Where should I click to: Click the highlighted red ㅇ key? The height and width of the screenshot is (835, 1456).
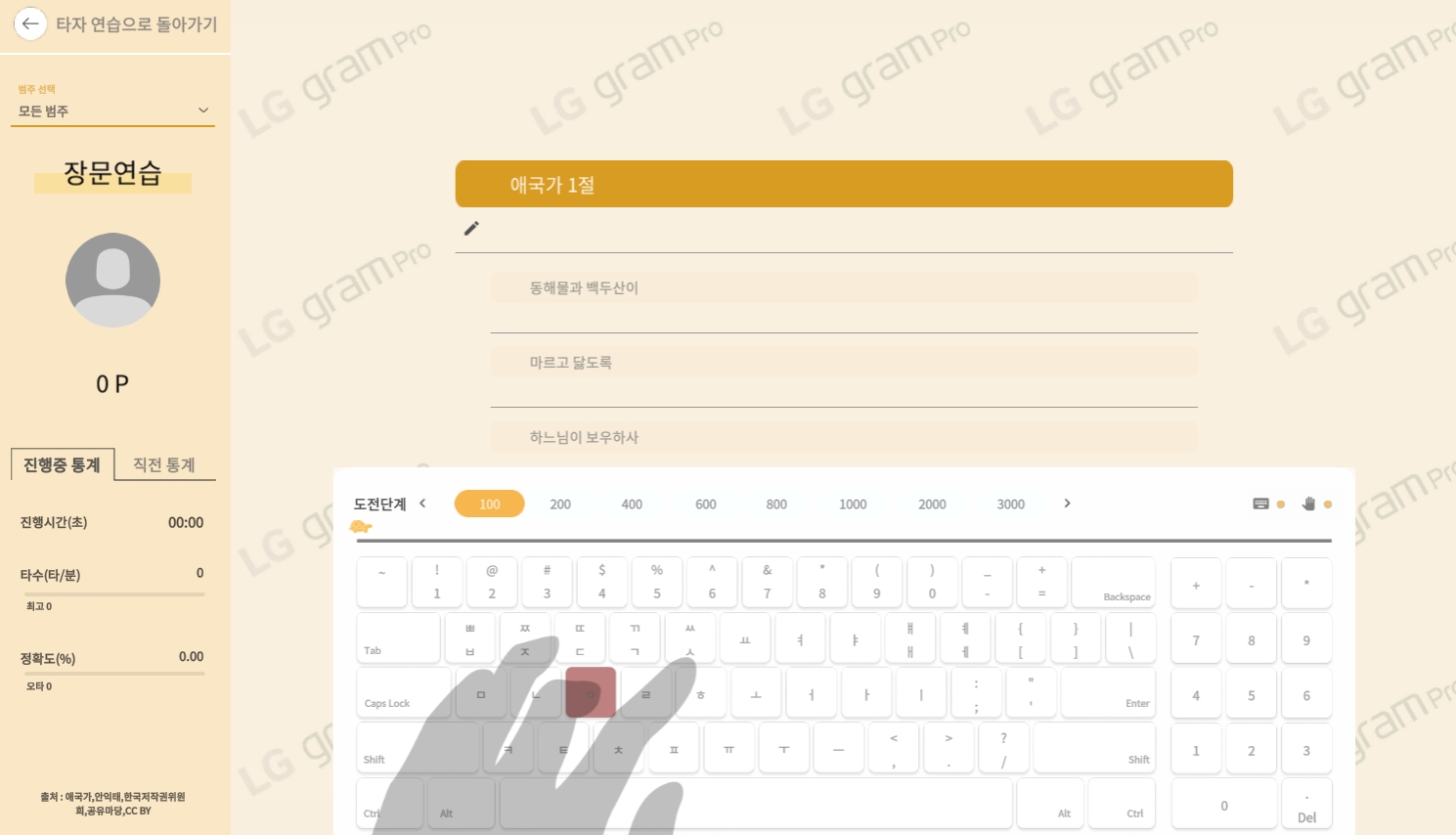pyautogui.click(x=591, y=692)
